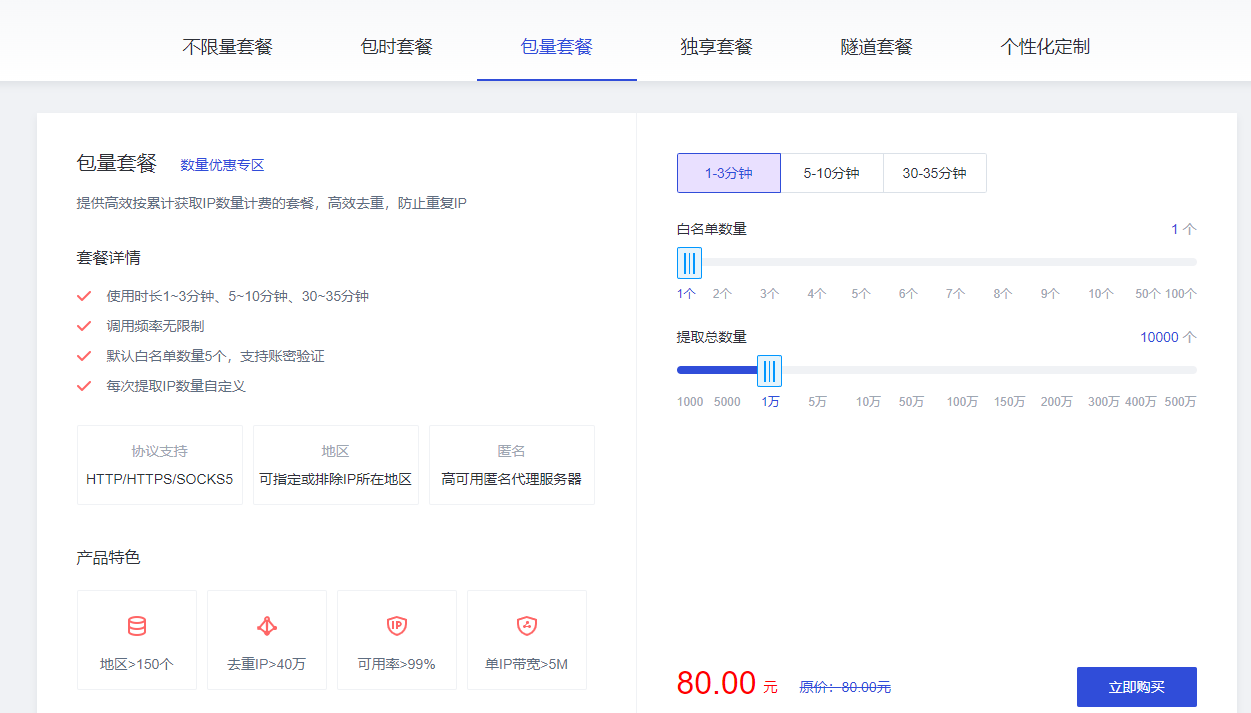The height and width of the screenshot is (713, 1251).
Task: Open the 不限量套餐 tab
Action: tap(227, 46)
